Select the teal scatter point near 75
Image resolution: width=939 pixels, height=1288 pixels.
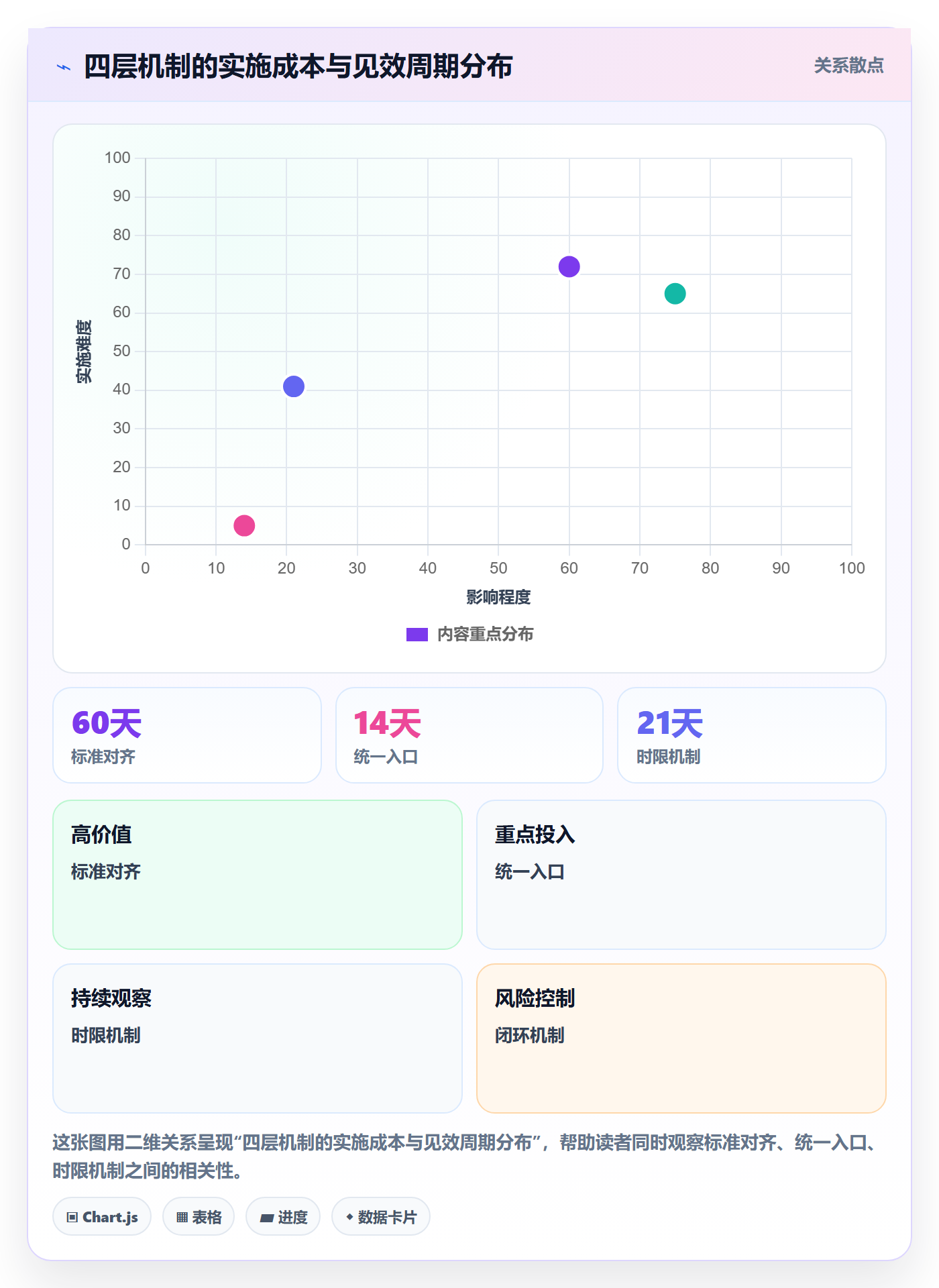675,293
